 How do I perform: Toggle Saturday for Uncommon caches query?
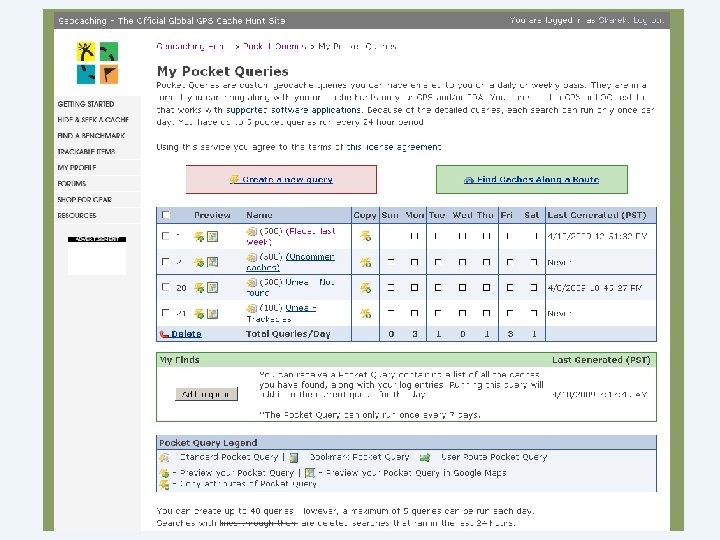534,262
